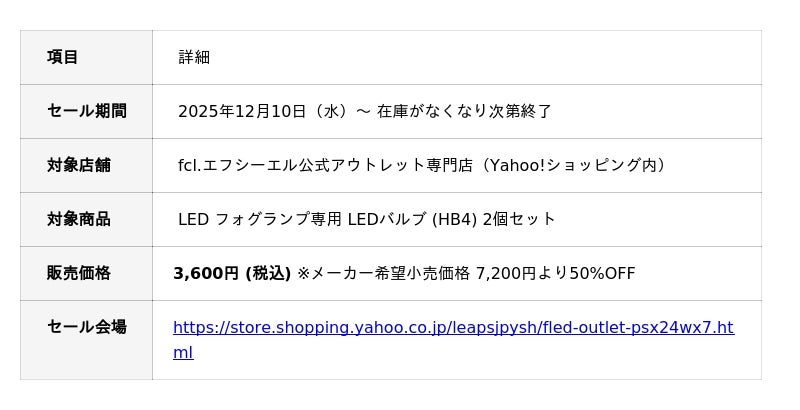Click the Yahoo!ショッピング内 text

(576, 165)
